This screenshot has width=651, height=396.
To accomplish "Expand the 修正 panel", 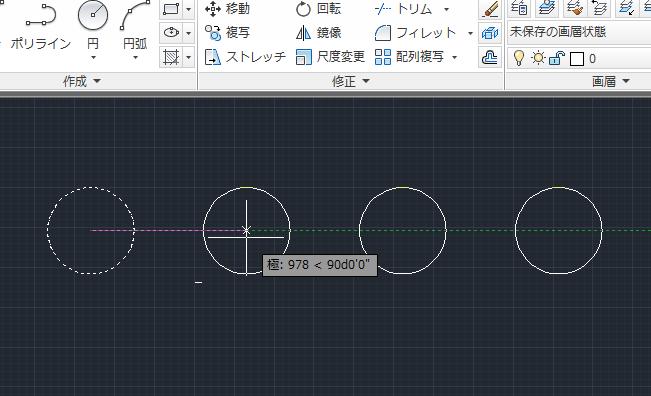I will click(x=350, y=81).
